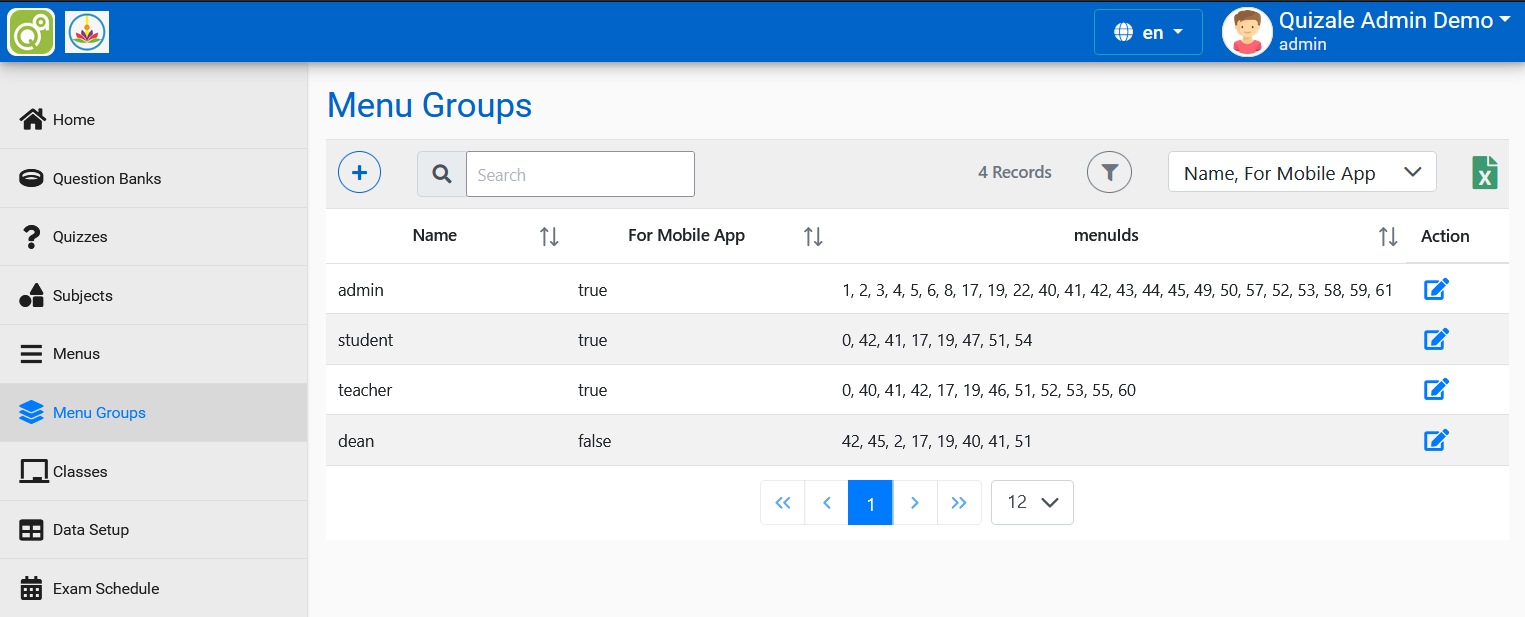This screenshot has height=617, width=1525.
Task: Toggle sorting on For Mobile App column
Action: click(x=813, y=236)
